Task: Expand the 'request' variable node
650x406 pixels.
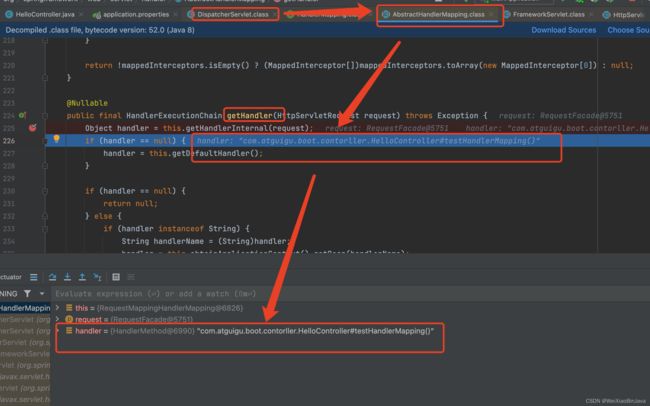Action: coord(58,319)
